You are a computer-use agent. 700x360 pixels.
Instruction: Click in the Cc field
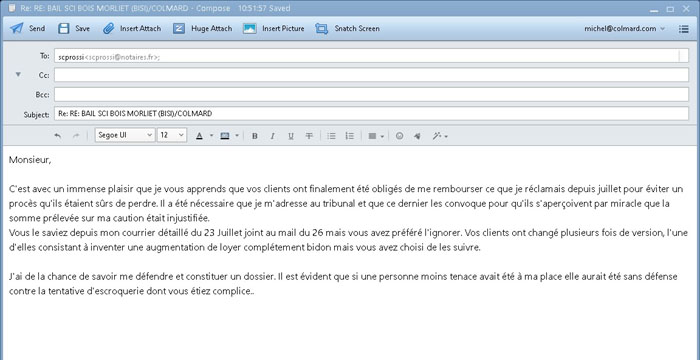click(x=371, y=75)
